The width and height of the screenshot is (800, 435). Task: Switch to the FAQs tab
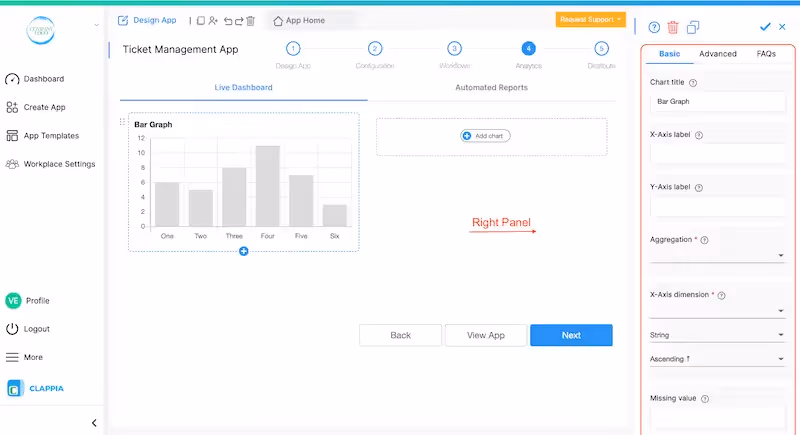coord(766,54)
